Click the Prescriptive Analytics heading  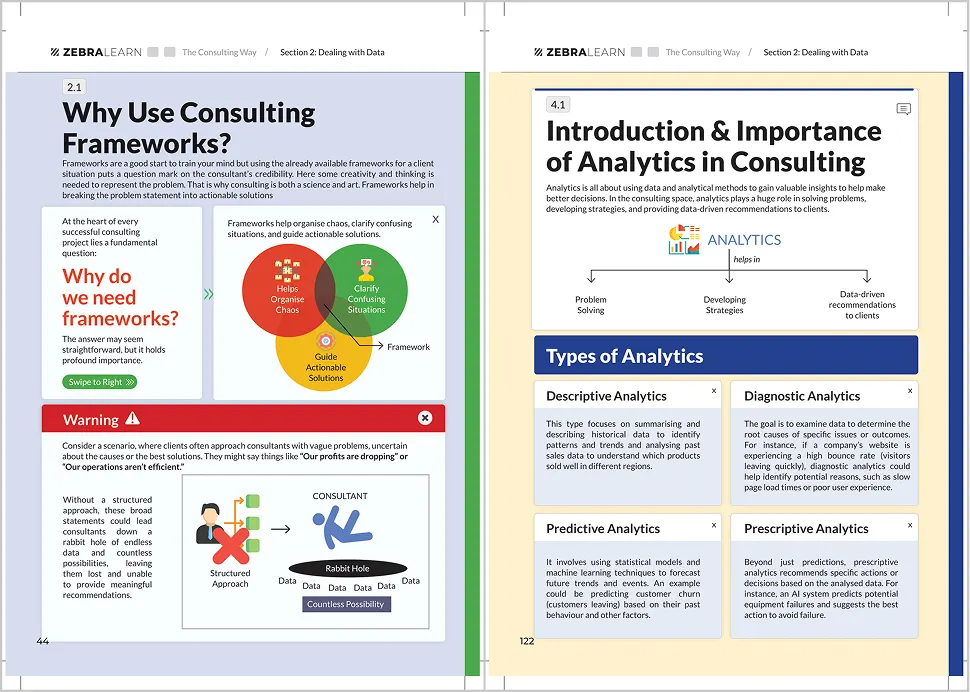coord(806,529)
